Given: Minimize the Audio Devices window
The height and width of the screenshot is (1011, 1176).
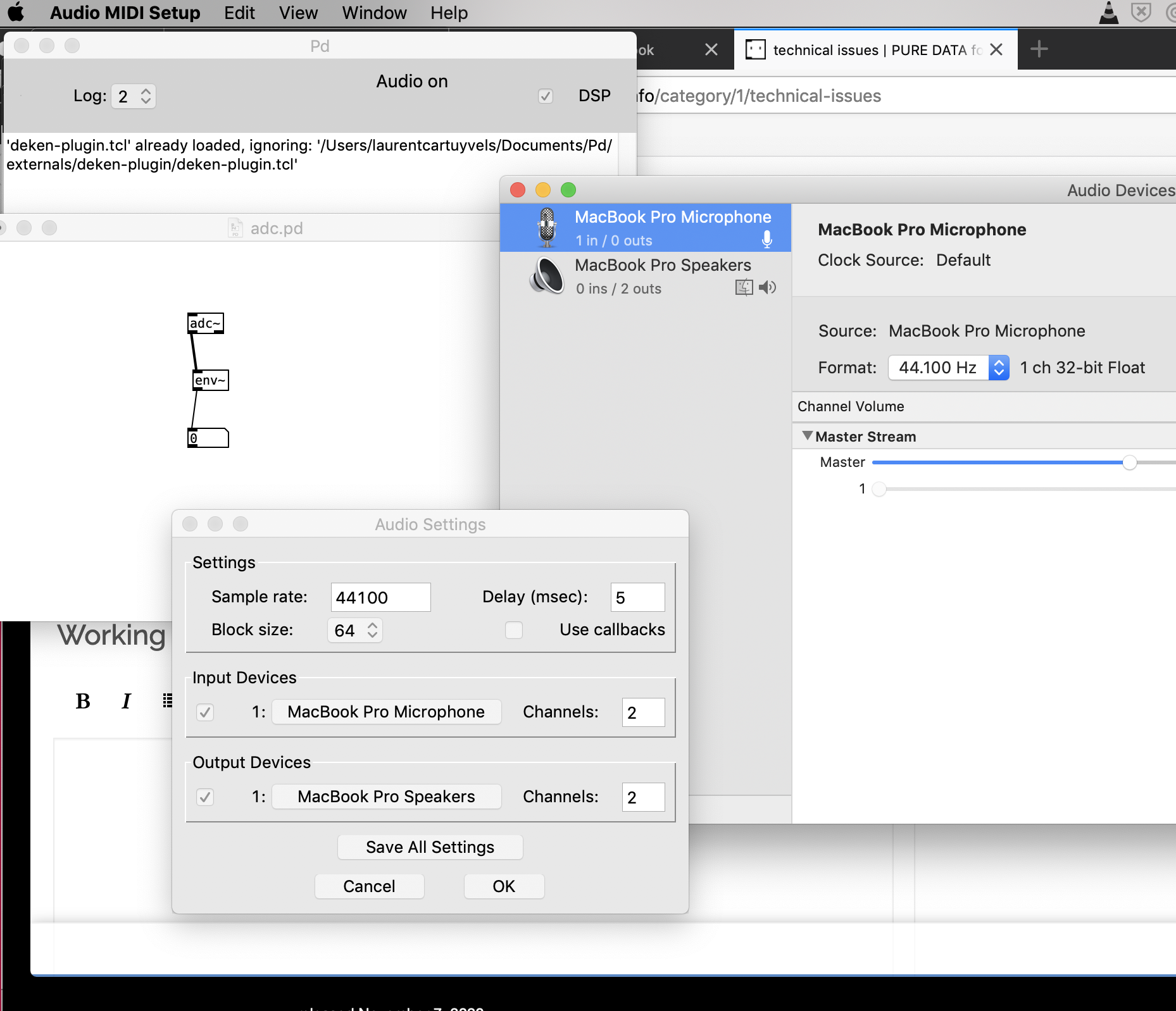Looking at the screenshot, I should coord(543,190).
